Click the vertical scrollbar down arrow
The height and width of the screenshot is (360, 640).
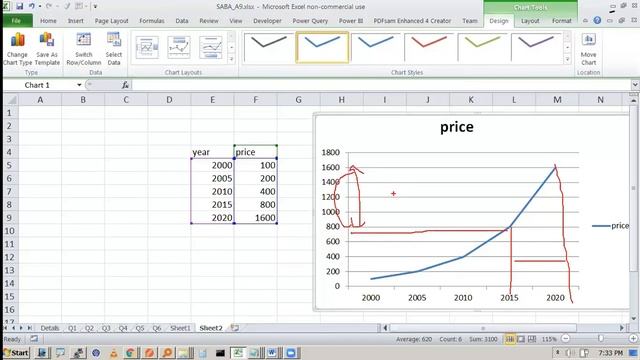click(633, 319)
